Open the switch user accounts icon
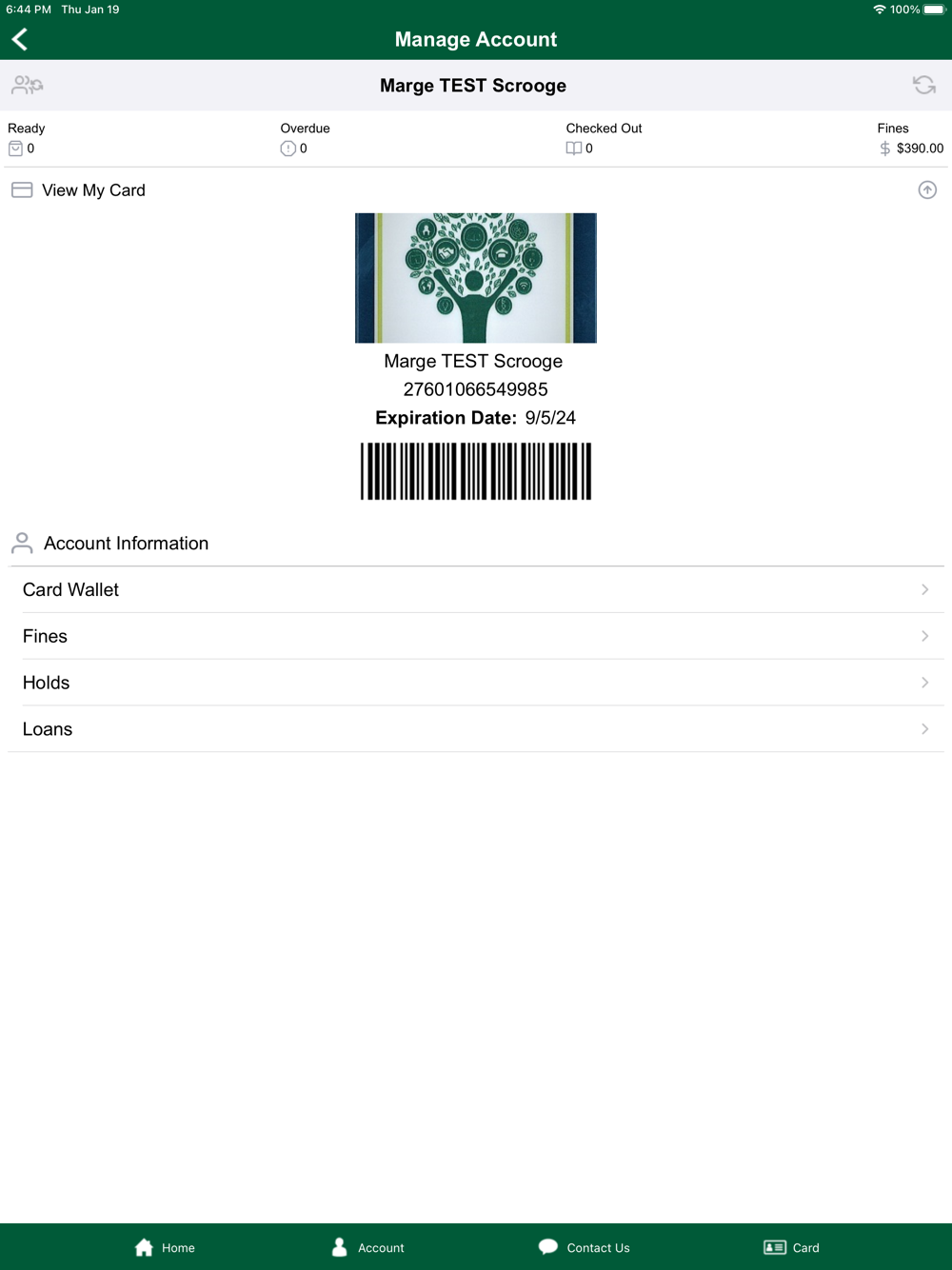The image size is (952, 1270). tap(28, 86)
